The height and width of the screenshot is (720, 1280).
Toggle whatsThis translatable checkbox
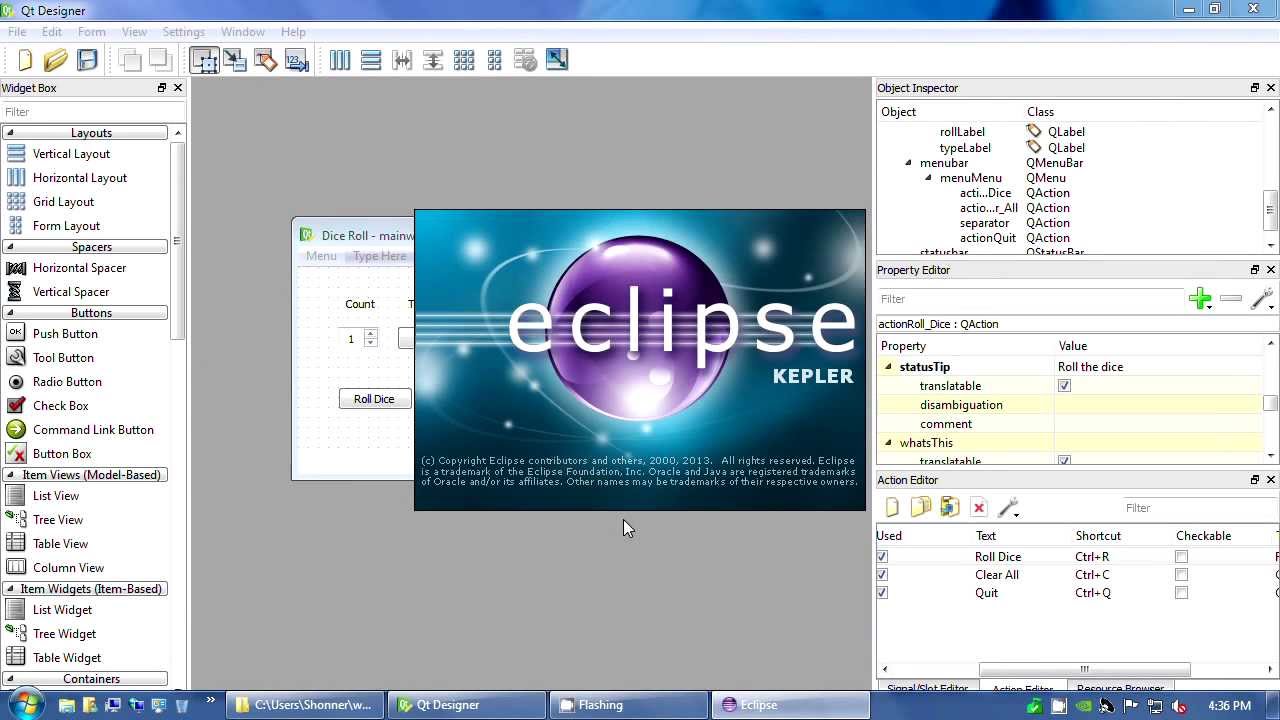[x=1064, y=461]
